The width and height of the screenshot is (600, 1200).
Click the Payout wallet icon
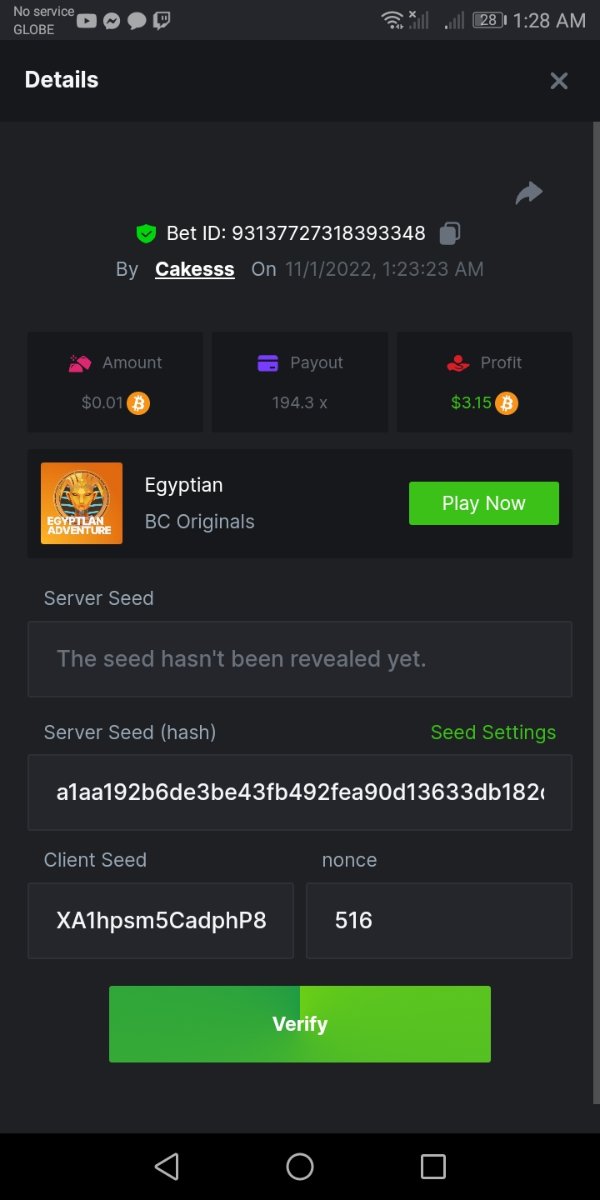pos(268,363)
